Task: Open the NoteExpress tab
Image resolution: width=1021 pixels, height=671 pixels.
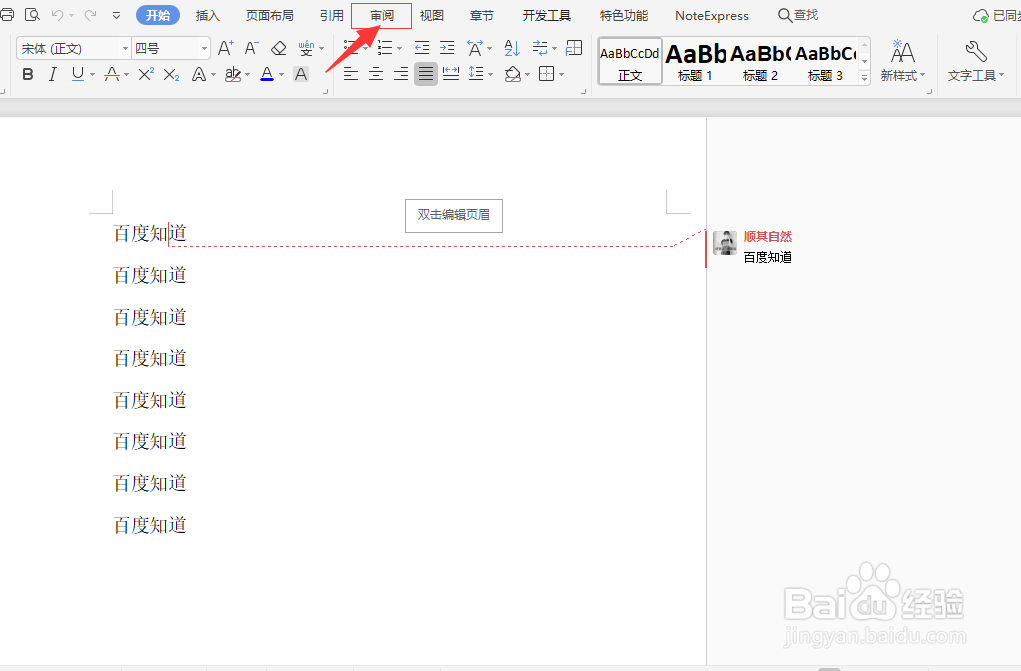Action: 712,16
